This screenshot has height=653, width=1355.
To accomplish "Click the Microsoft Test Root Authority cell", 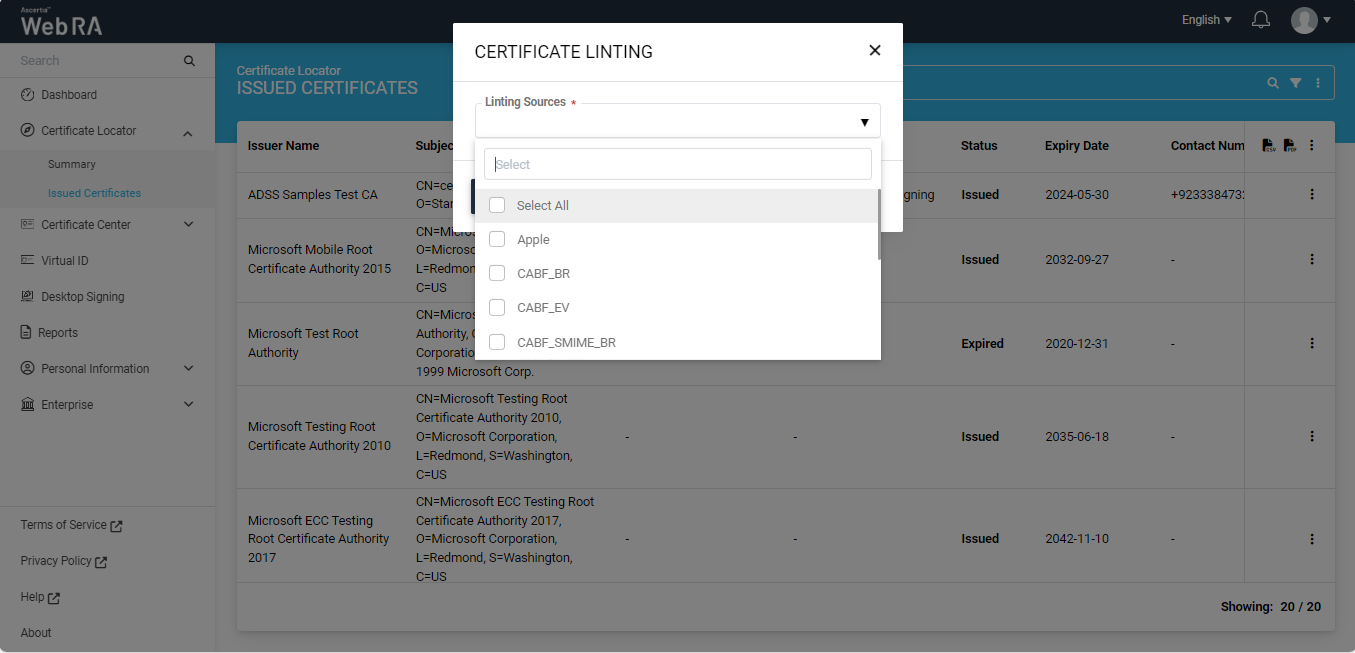I will click(x=303, y=343).
